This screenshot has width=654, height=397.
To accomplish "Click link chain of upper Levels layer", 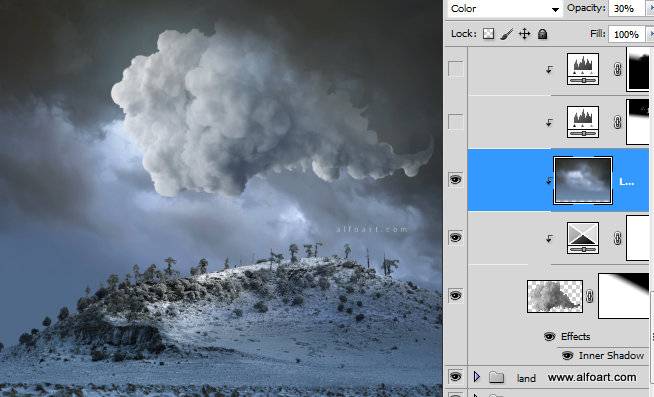I will pyautogui.click(x=618, y=69).
